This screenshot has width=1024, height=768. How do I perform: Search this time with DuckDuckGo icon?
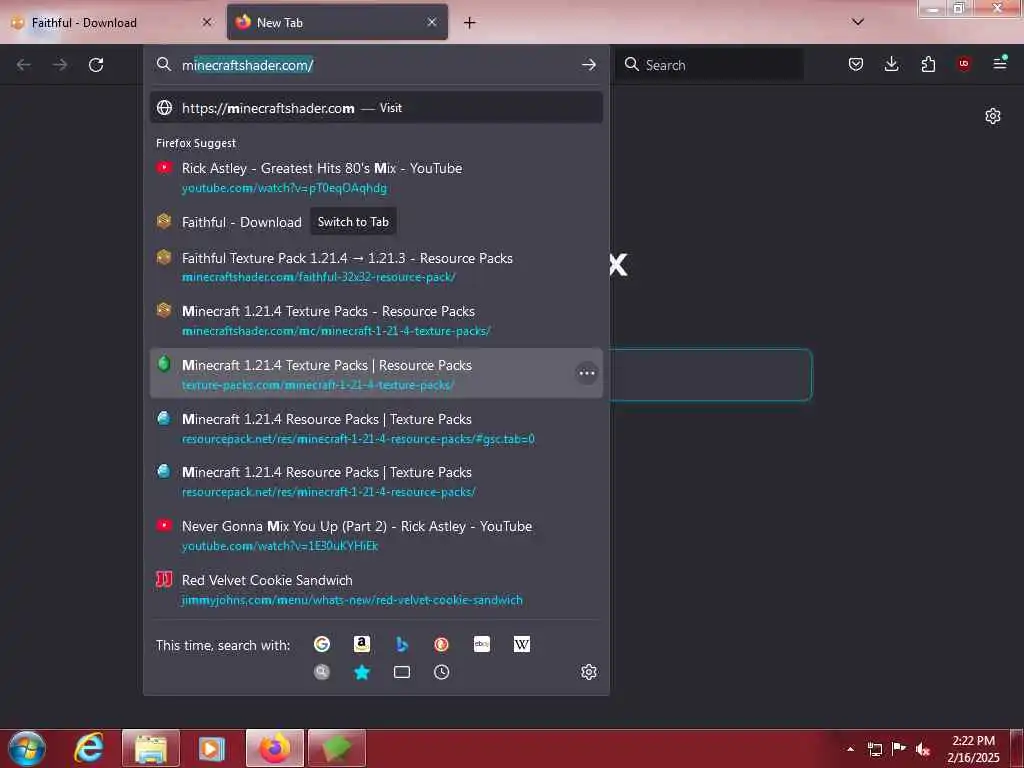click(441, 645)
